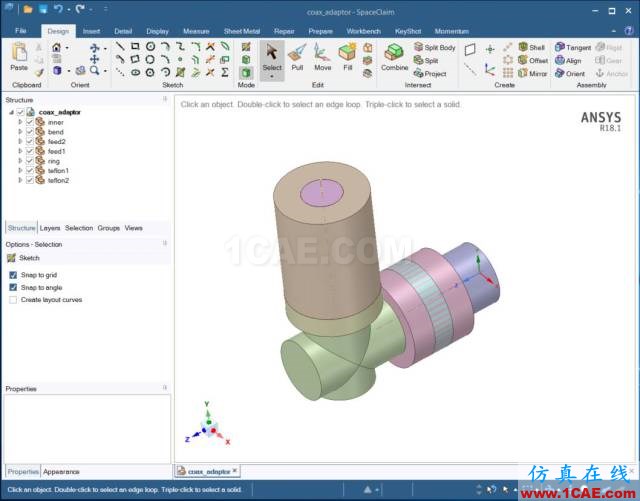The image size is (640, 501).
Task: Select the Ellipse sketch tool
Action: coord(135,72)
